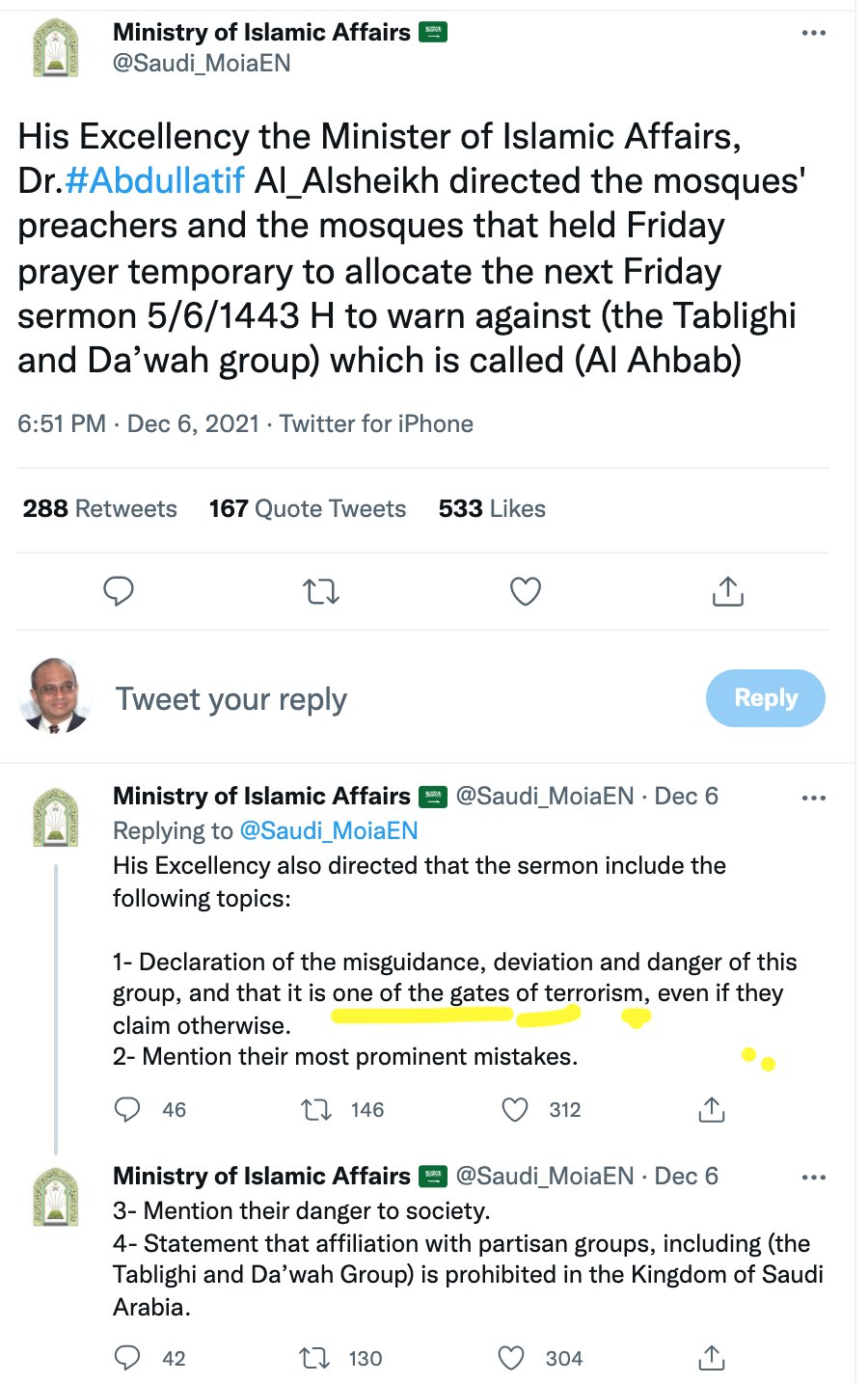View the 288 Retweets list
Image resolution: width=868 pixels, height=1383 pixels.
(x=100, y=508)
